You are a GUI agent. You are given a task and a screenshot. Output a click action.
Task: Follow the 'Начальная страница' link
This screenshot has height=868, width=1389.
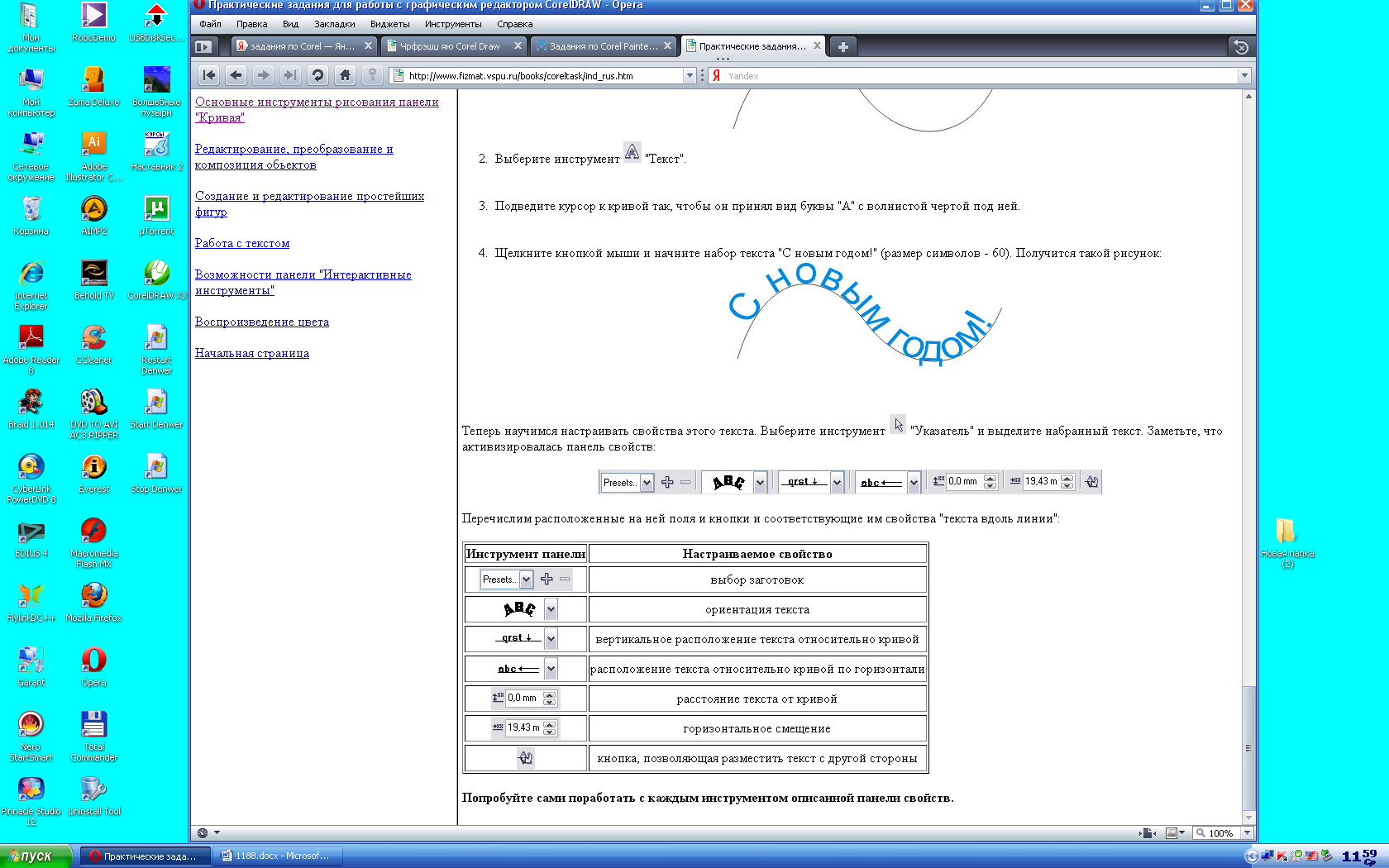252,353
